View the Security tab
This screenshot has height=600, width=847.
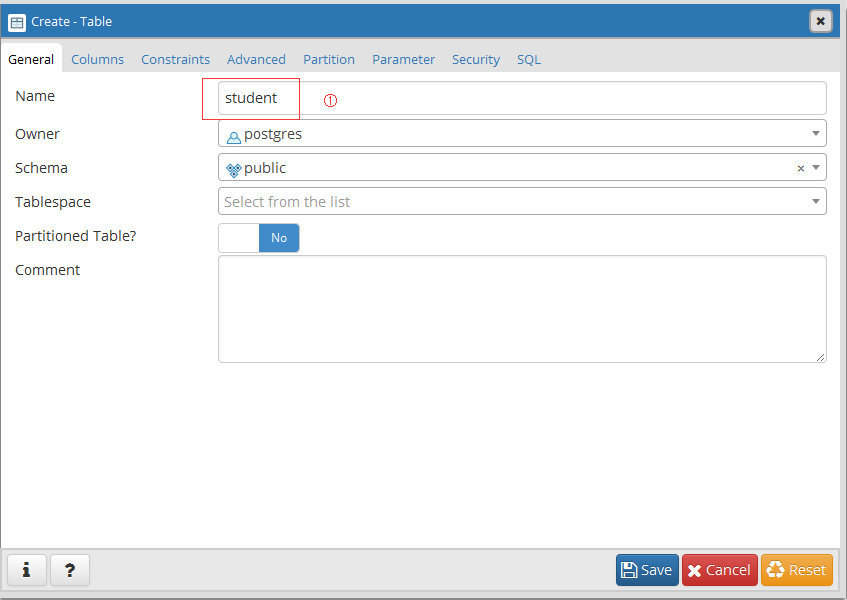click(475, 59)
